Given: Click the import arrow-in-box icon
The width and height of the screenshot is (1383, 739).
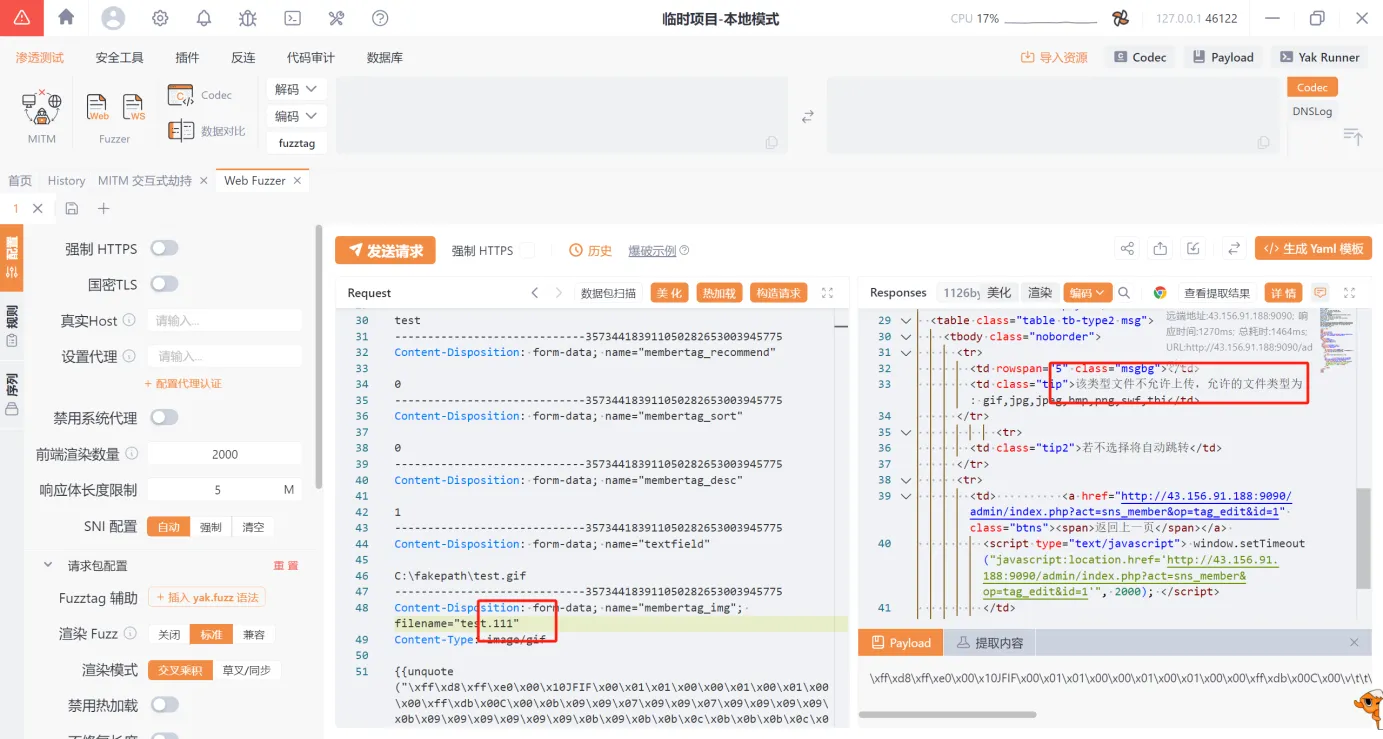Looking at the screenshot, I should tap(1193, 249).
